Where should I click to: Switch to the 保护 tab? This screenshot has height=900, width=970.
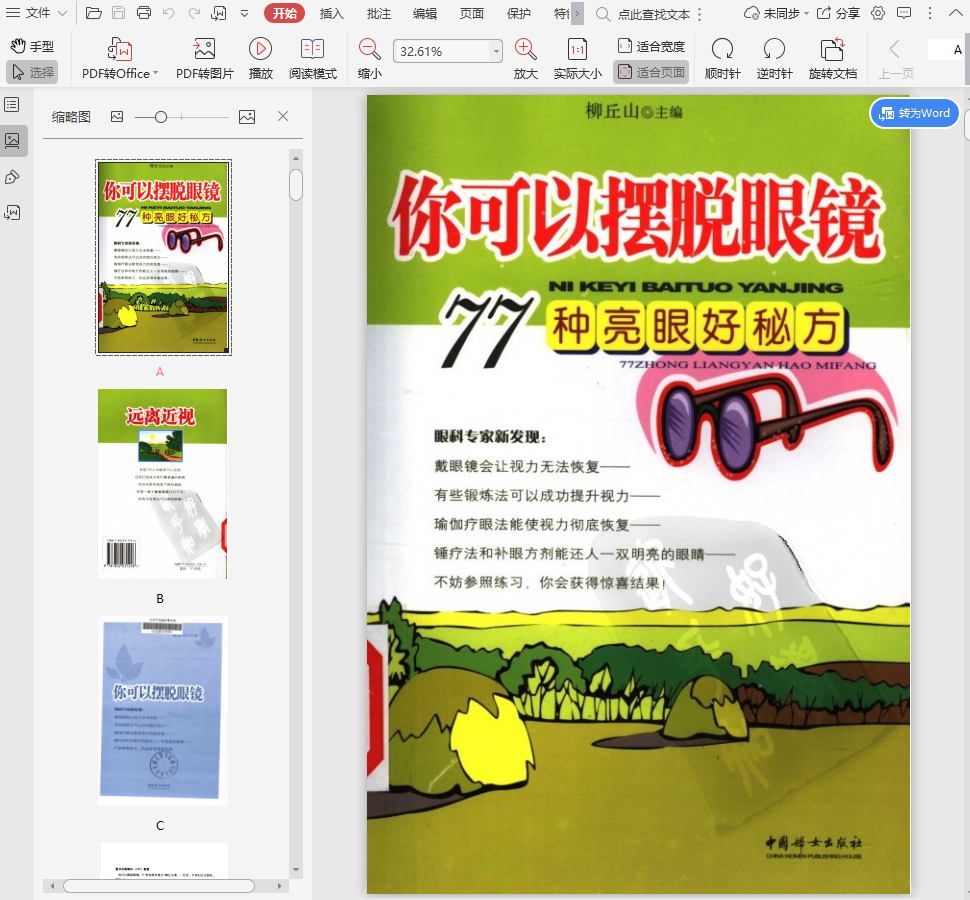coord(518,13)
